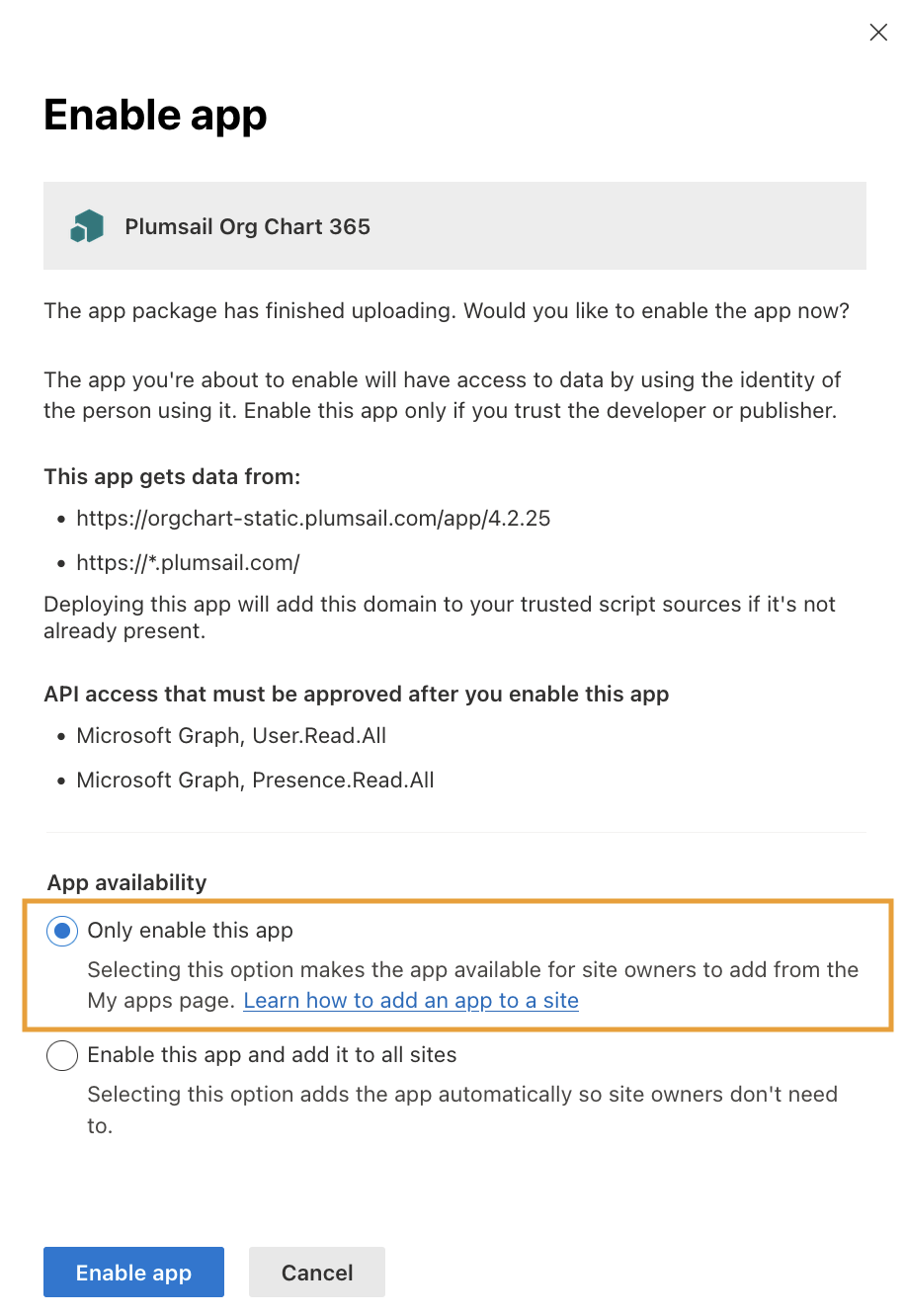Select the 'Only enable this app' radio button
Image resolution: width=905 pixels, height=1316 pixels.
pos(62,931)
